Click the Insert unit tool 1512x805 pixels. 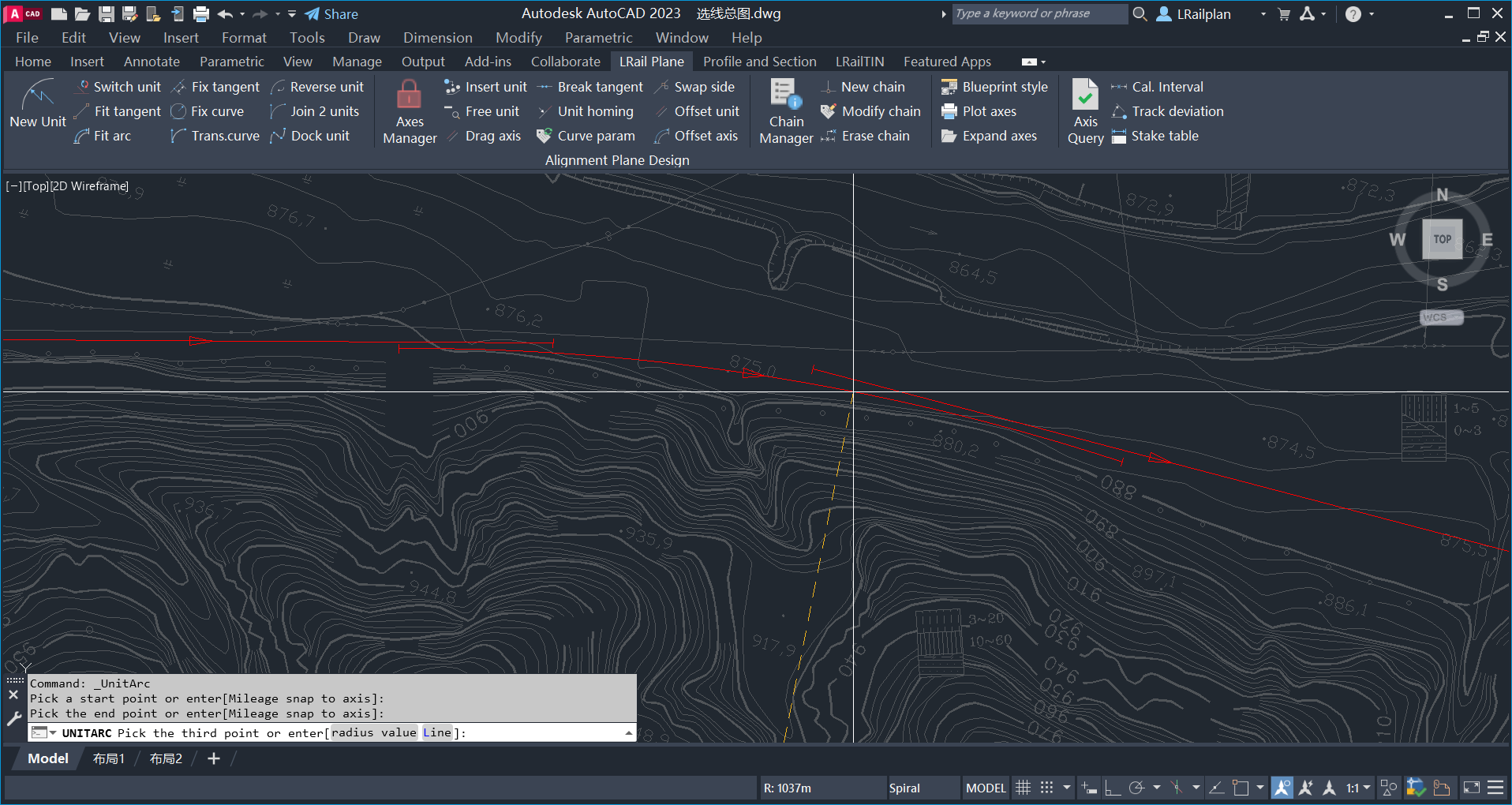point(485,87)
